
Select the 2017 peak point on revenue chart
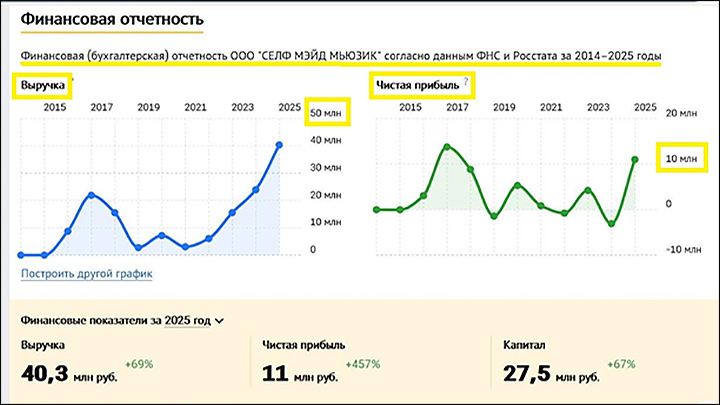click(91, 194)
